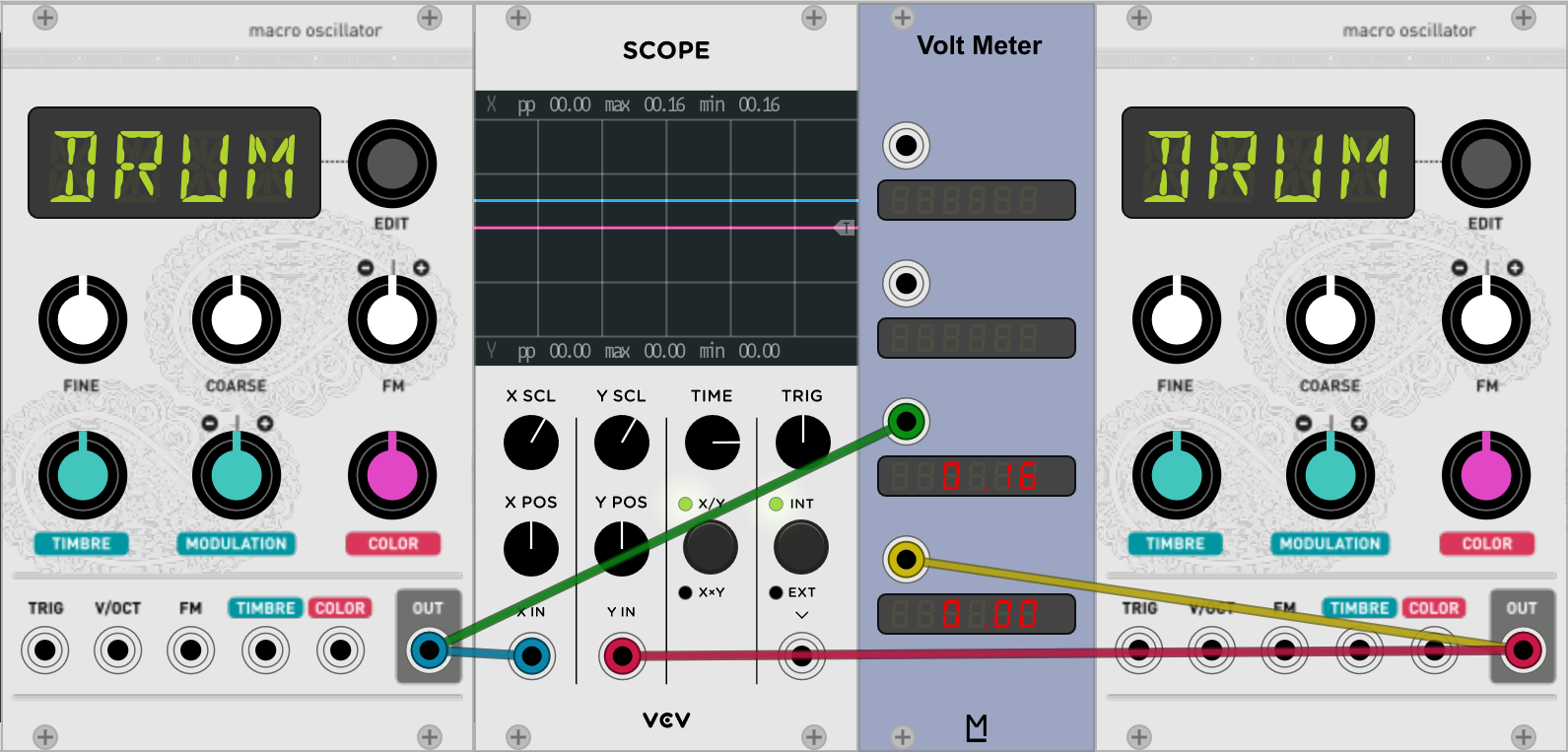Image resolution: width=1568 pixels, height=752 pixels.
Task: Click the Volt Meter M logo
Action: (977, 727)
